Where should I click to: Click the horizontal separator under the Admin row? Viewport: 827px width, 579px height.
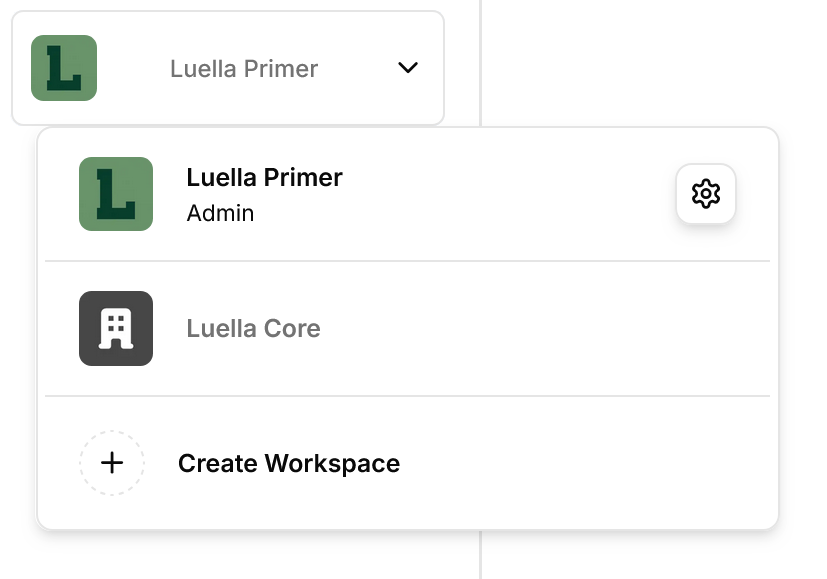click(407, 260)
